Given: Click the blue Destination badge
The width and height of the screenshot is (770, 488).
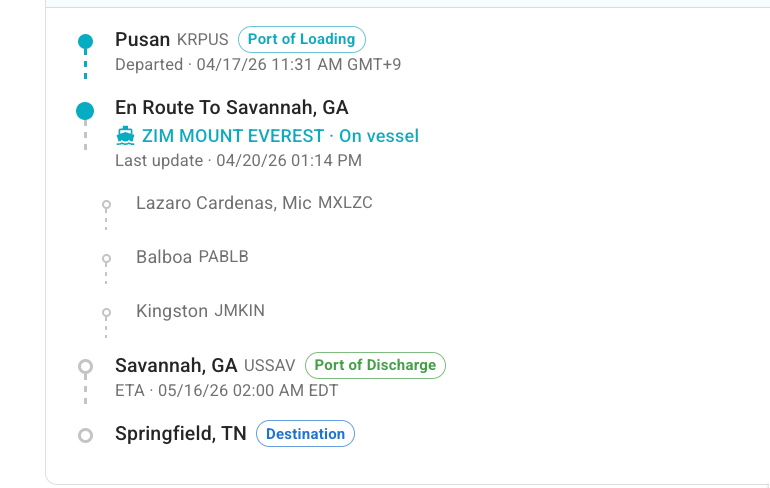Looking at the screenshot, I should click(x=305, y=434).
